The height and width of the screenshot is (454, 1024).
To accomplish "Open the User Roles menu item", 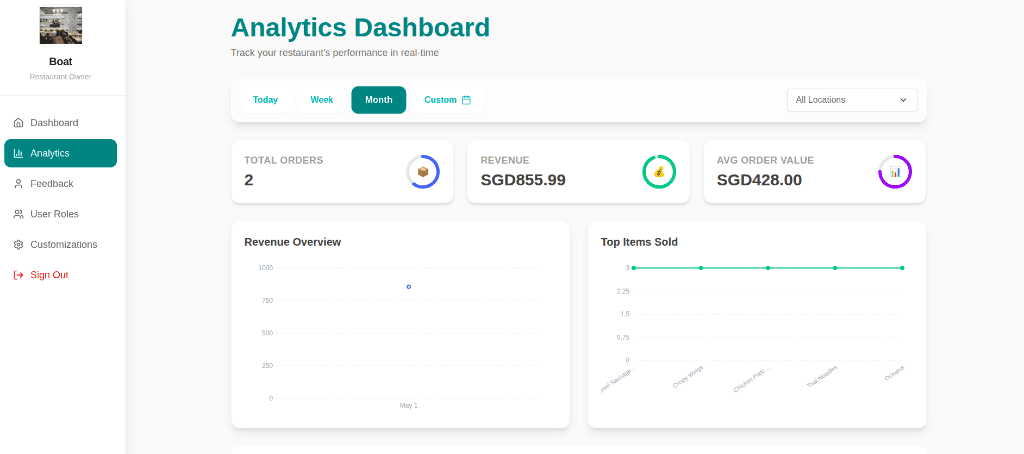I will [x=61, y=214].
